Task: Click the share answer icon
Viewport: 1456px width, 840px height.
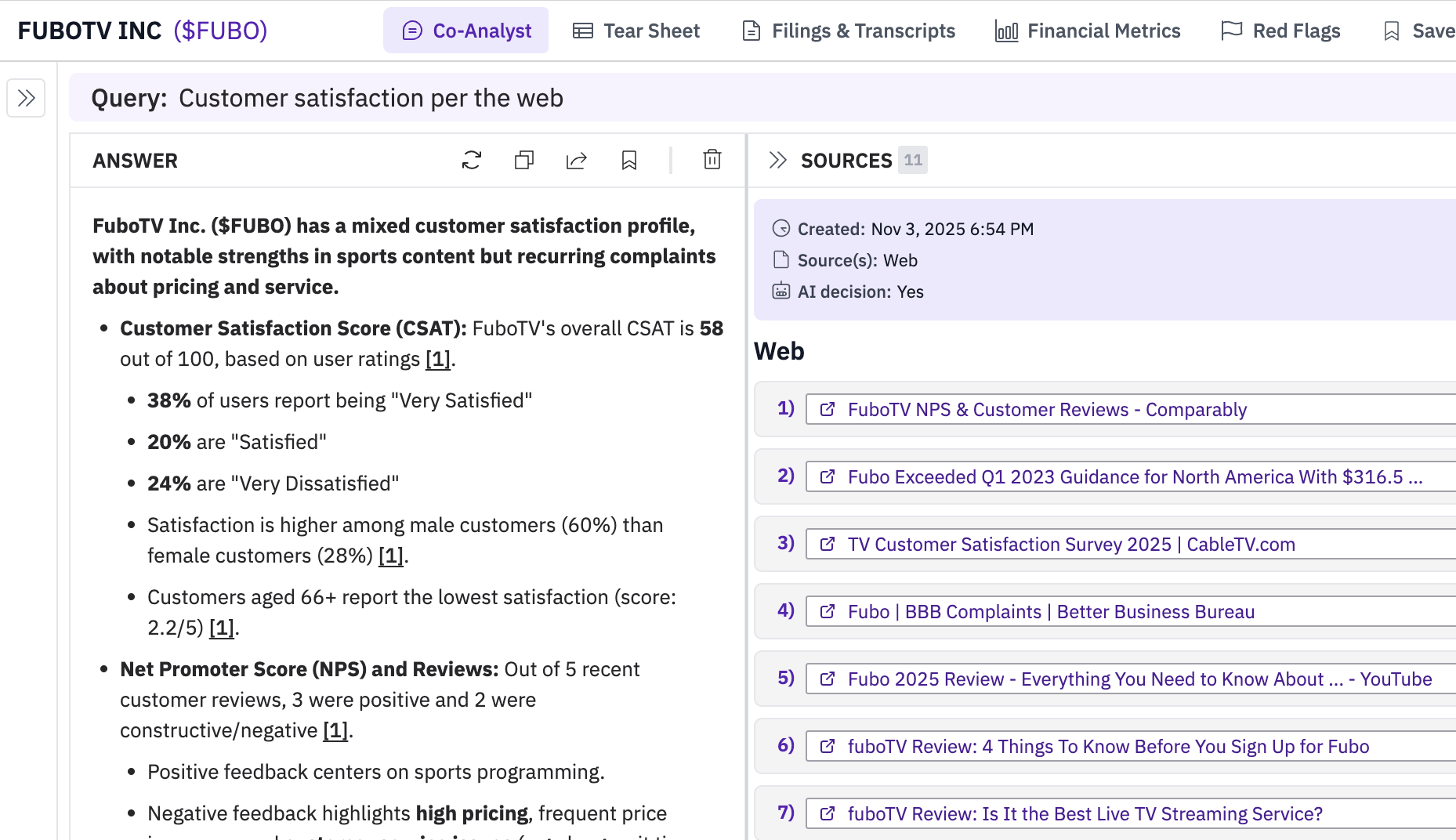Action: (x=577, y=160)
